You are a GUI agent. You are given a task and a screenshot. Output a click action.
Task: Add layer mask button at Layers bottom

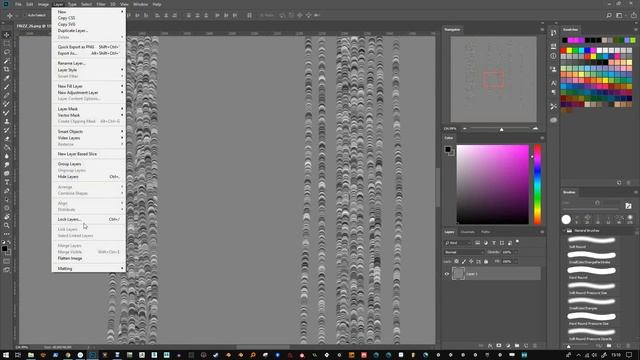click(499, 346)
